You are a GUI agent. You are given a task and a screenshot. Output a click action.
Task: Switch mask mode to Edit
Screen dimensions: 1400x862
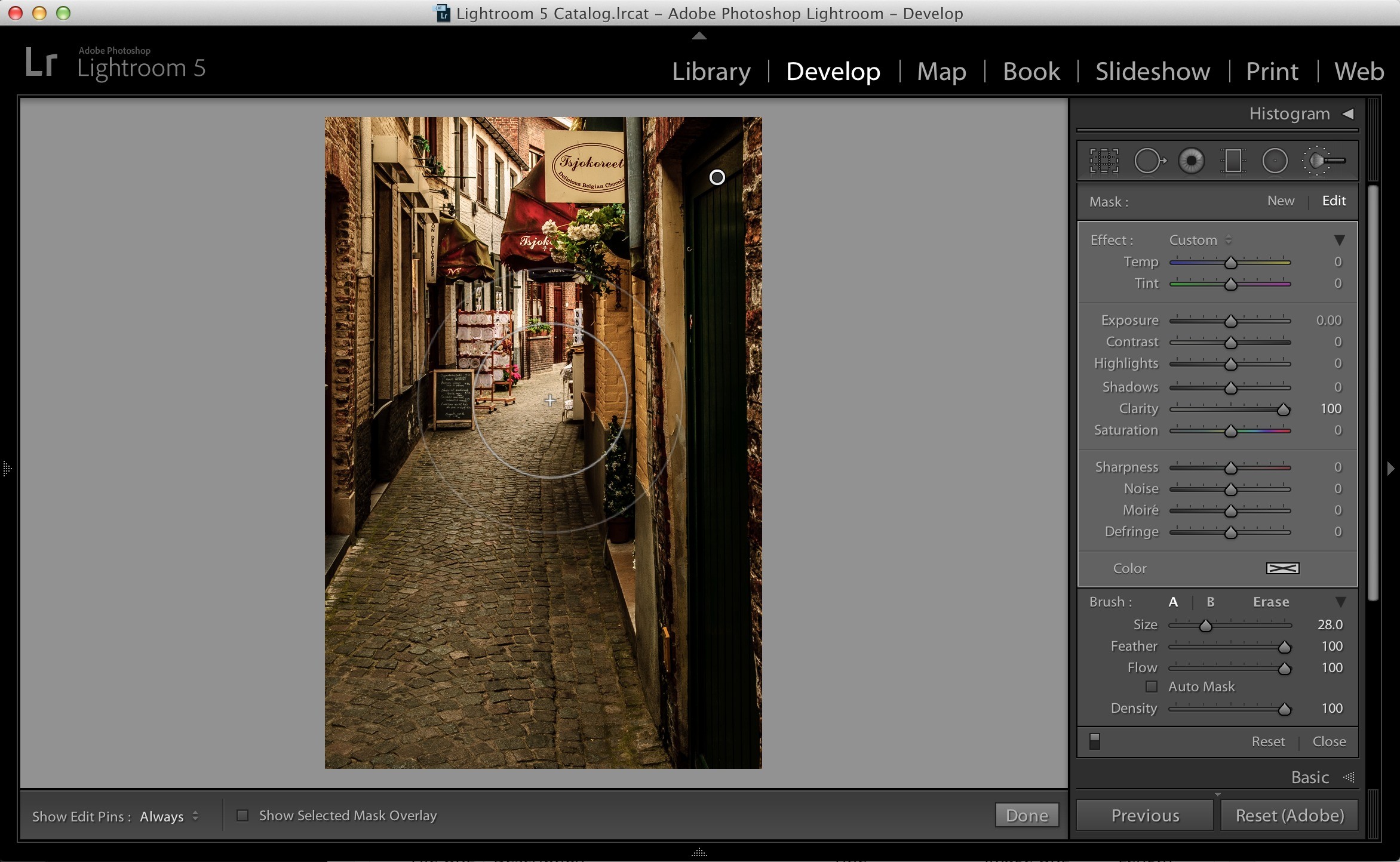pos(1334,201)
